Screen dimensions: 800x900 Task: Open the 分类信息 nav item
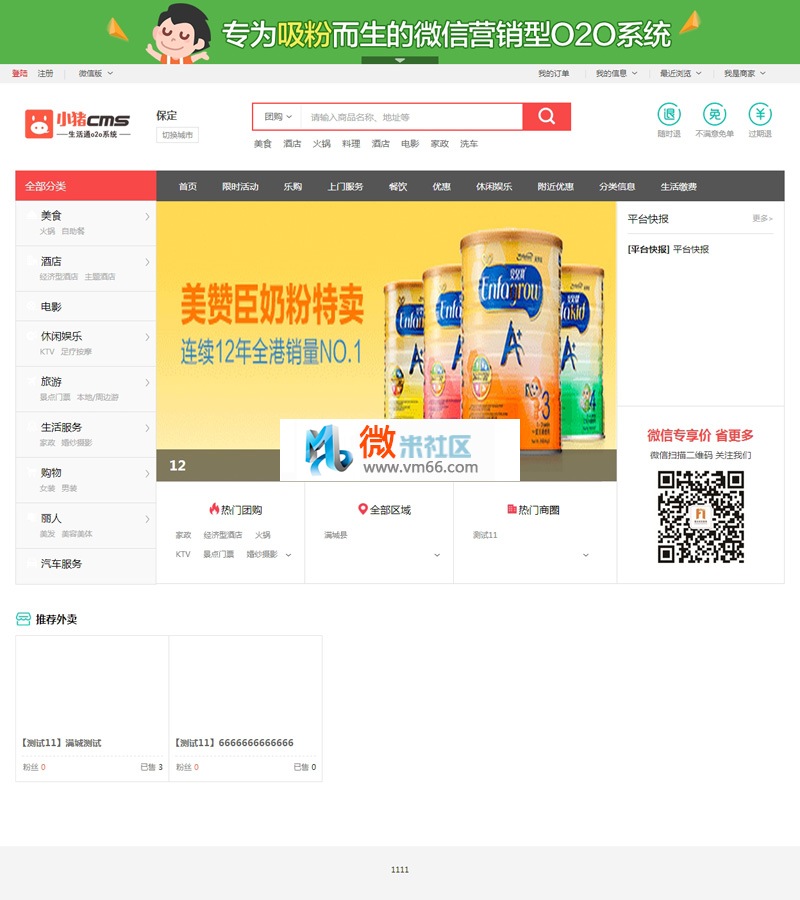point(617,187)
